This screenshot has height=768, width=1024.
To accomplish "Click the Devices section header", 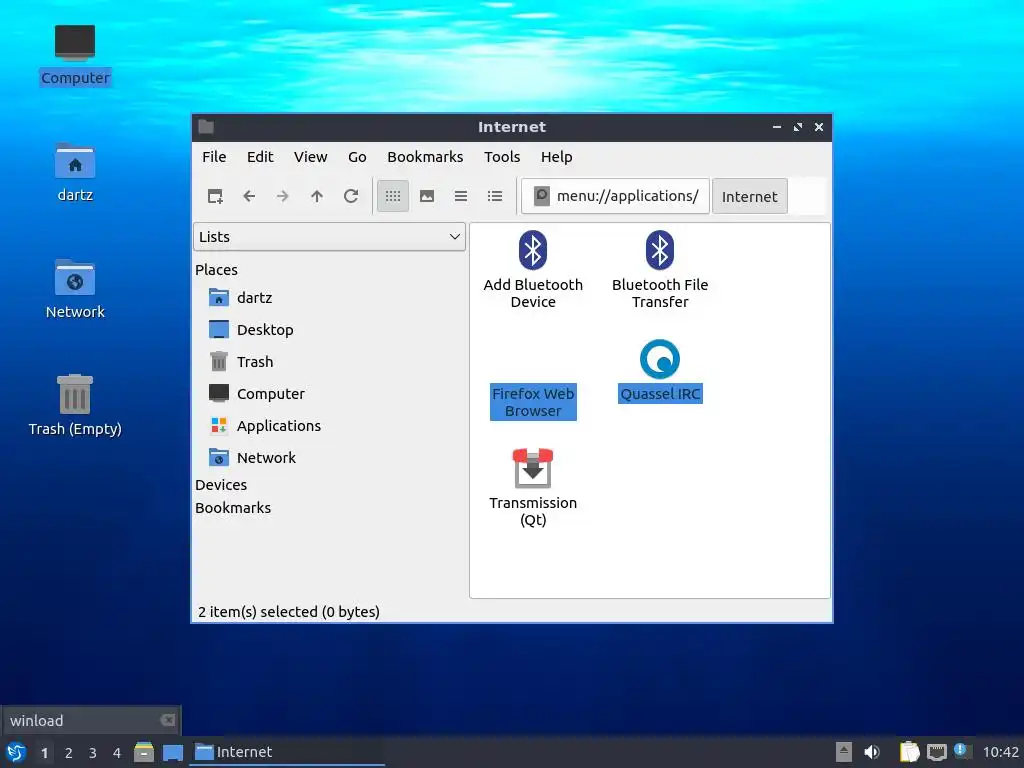I will click(221, 485).
